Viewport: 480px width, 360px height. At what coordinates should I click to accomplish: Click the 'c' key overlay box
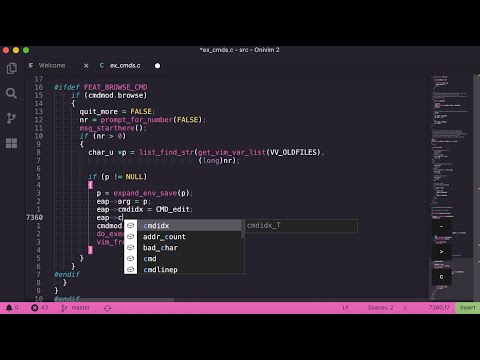click(x=441, y=277)
